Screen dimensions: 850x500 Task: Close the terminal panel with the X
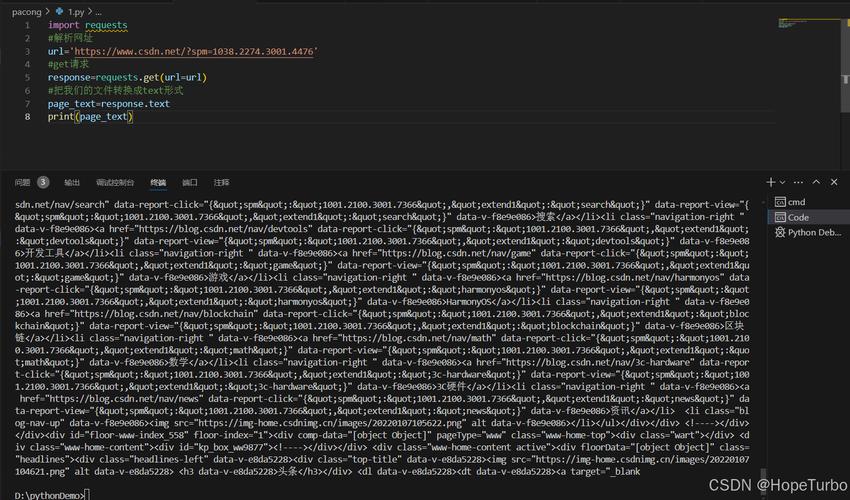[834, 182]
